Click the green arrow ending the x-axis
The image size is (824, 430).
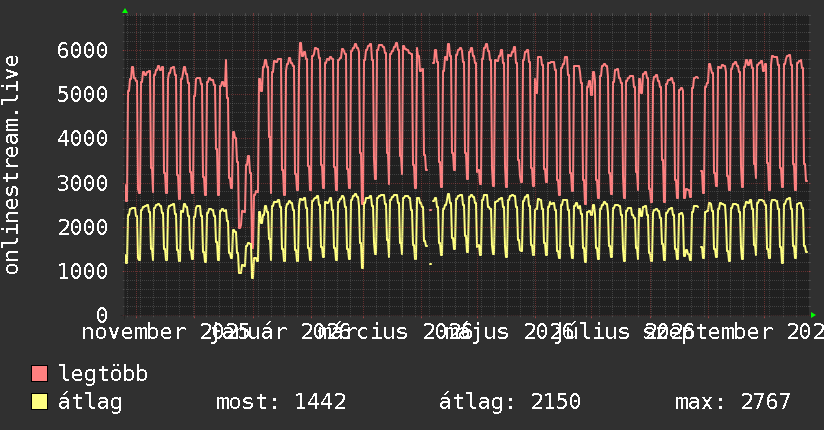click(x=813, y=315)
